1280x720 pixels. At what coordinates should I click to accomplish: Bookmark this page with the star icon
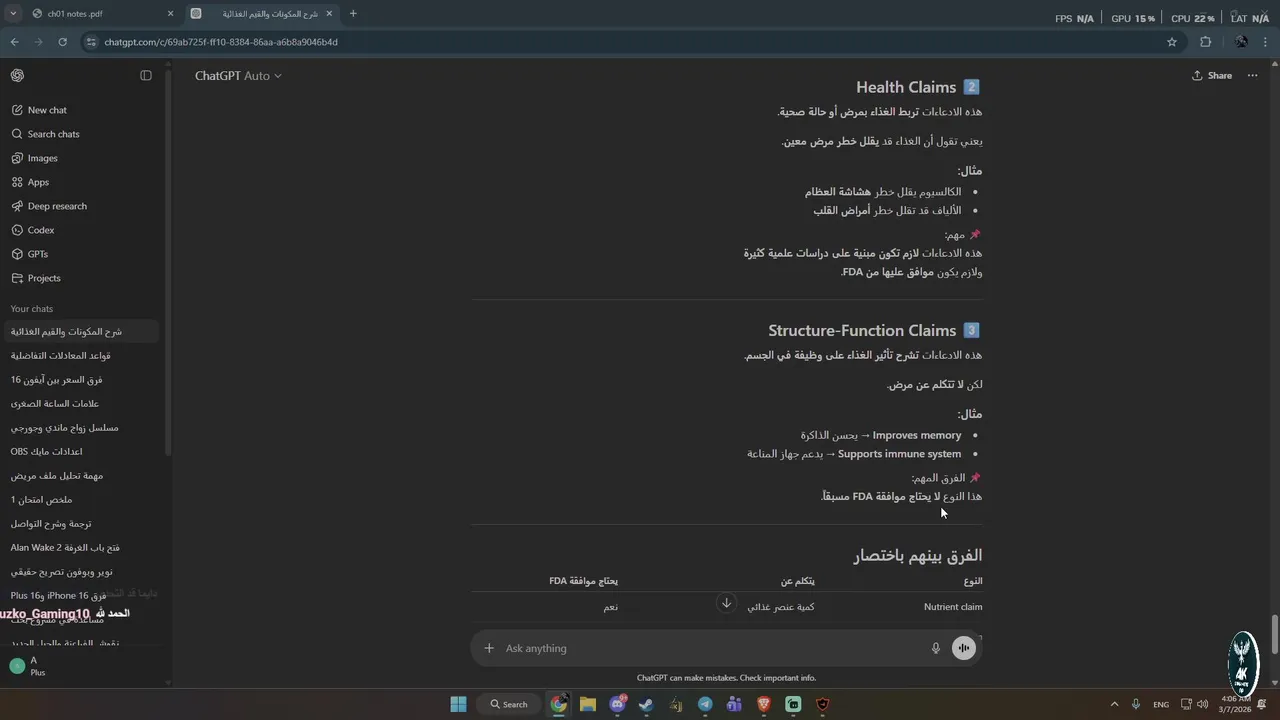point(1172,42)
